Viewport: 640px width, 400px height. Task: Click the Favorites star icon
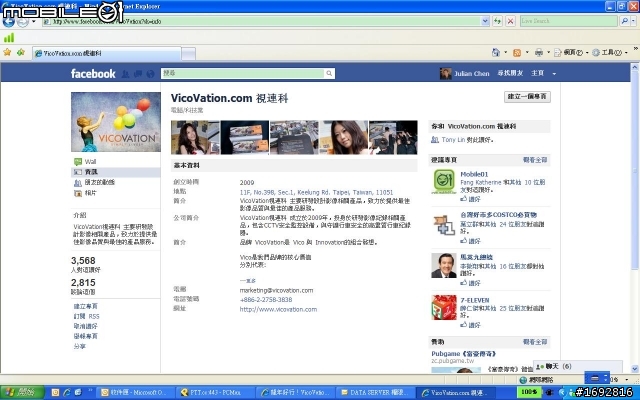(7, 52)
